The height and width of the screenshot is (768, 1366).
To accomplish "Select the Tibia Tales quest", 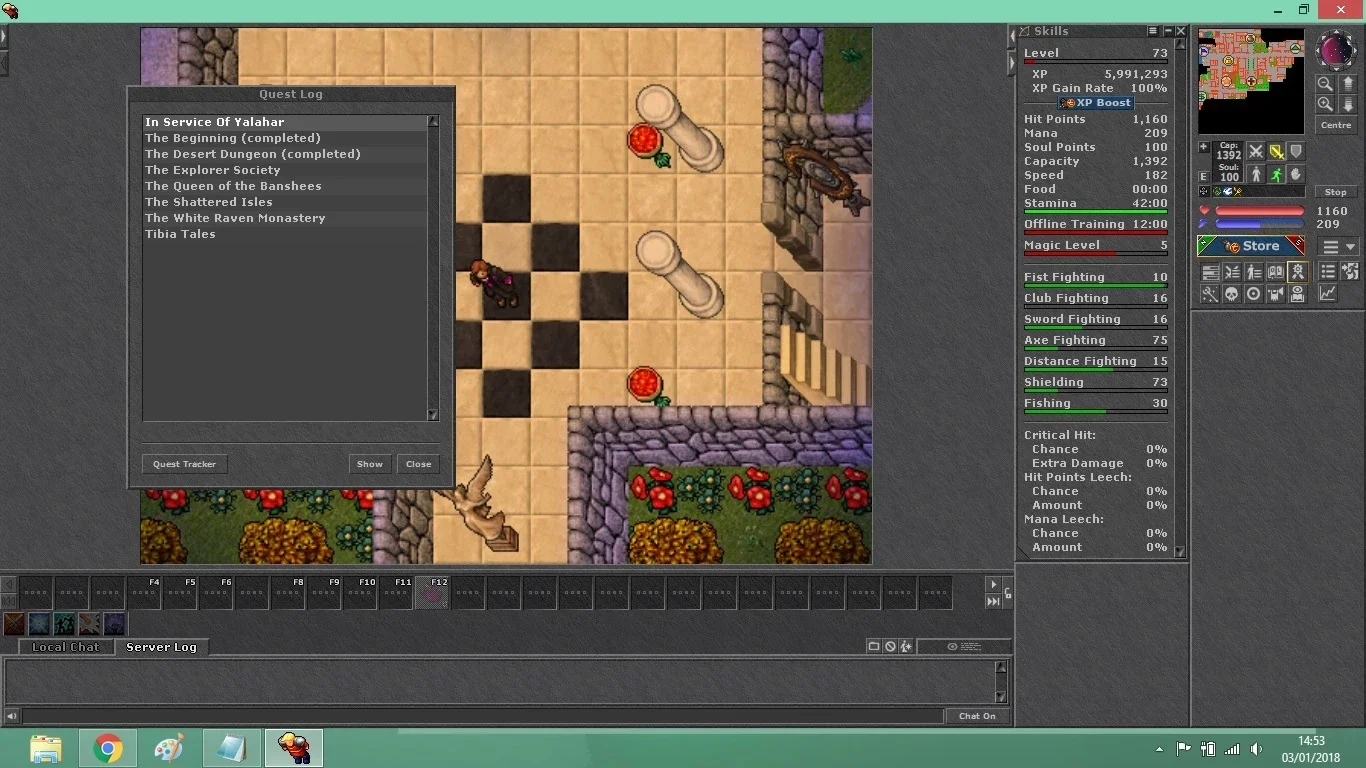I will (x=285, y=234).
